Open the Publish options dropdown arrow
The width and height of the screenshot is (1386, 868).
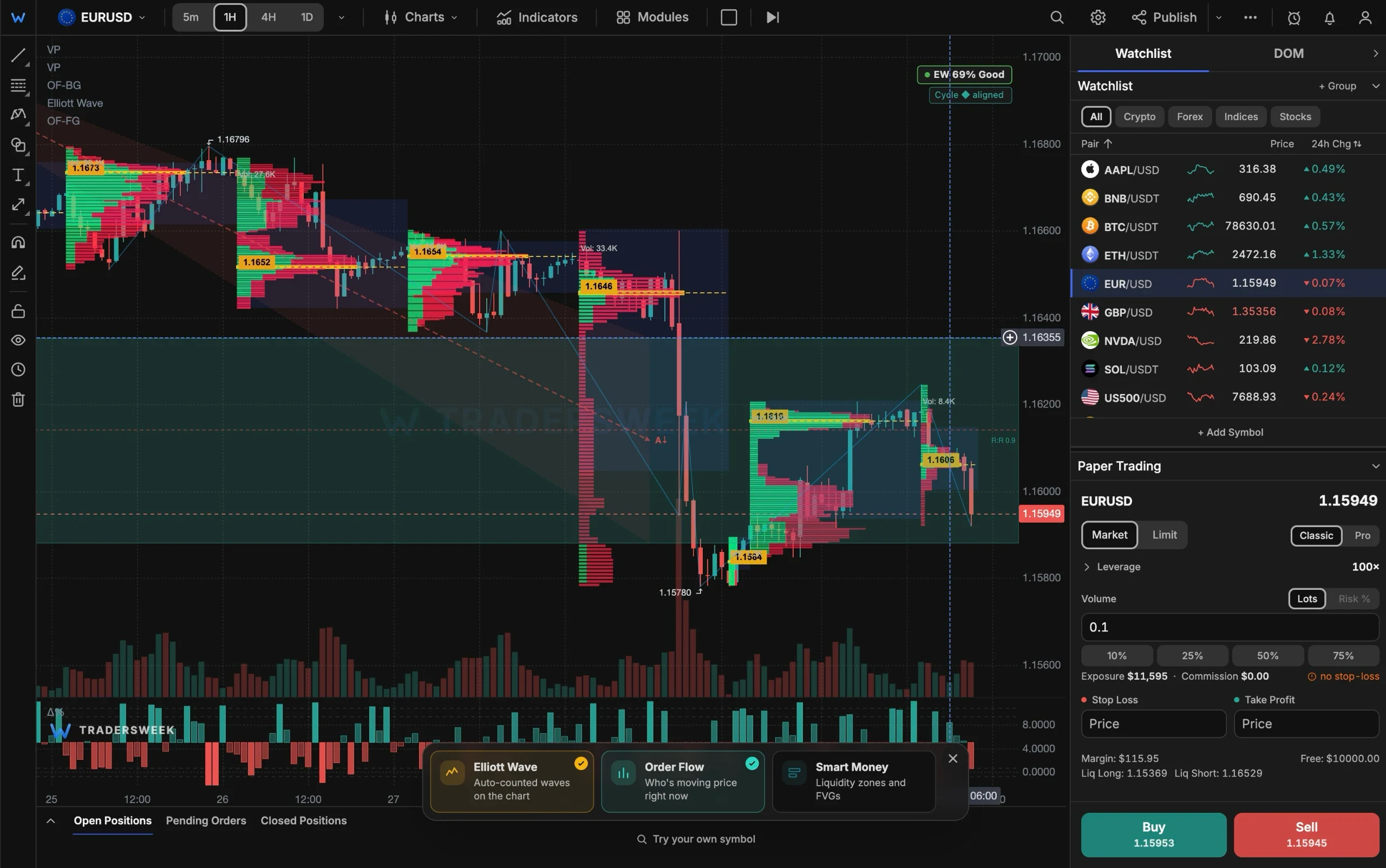1218,17
